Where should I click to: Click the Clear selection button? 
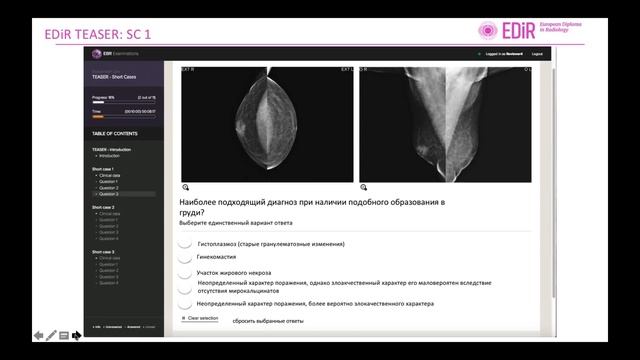(200, 318)
